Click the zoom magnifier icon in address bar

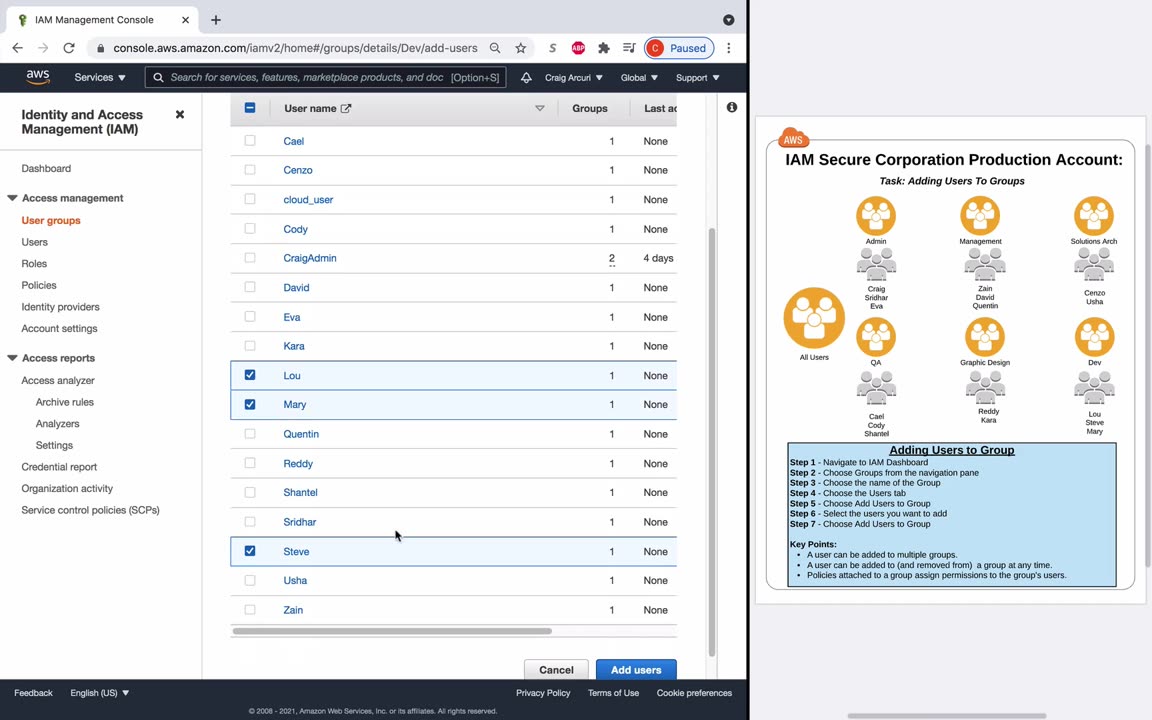pyautogui.click(x=495, y=48)
